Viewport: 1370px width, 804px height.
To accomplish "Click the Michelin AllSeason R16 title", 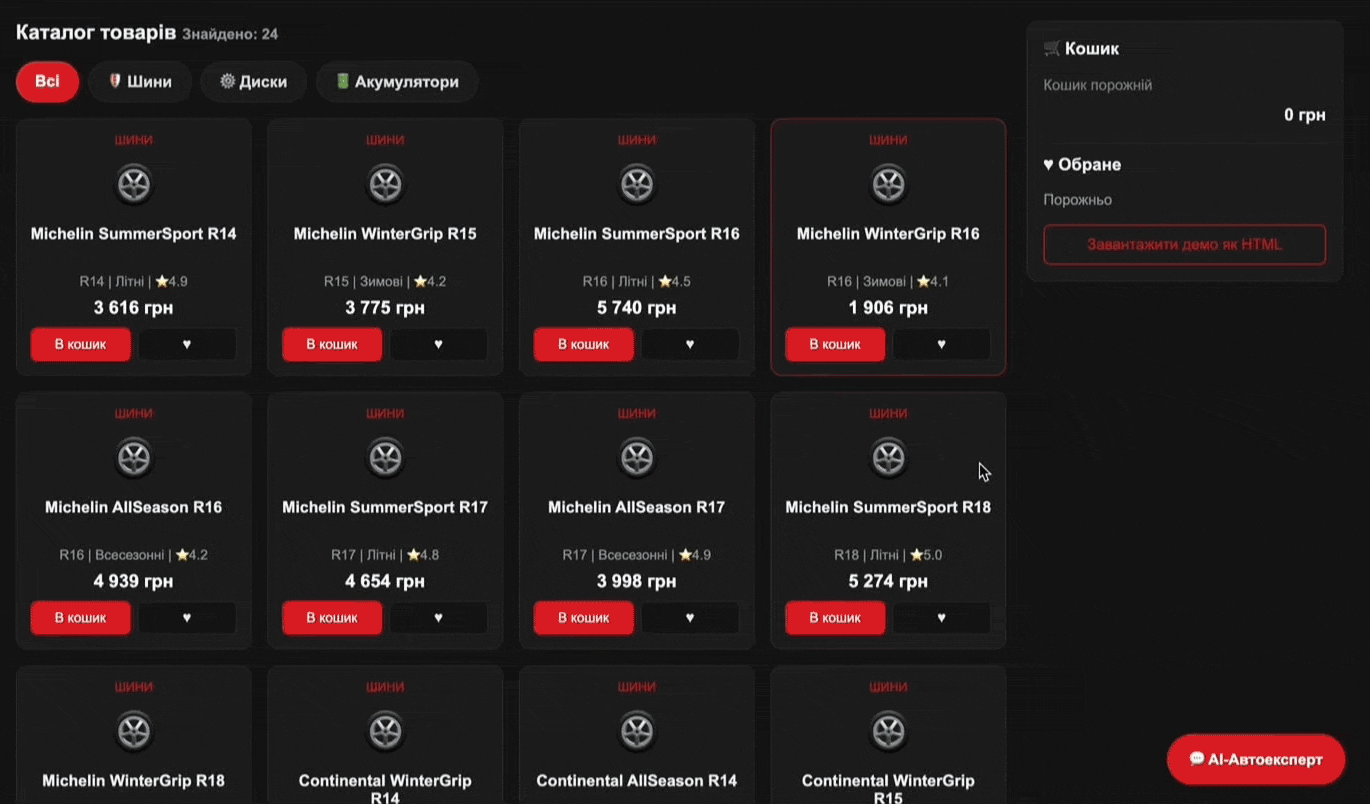I will click(x=134, y=507).
